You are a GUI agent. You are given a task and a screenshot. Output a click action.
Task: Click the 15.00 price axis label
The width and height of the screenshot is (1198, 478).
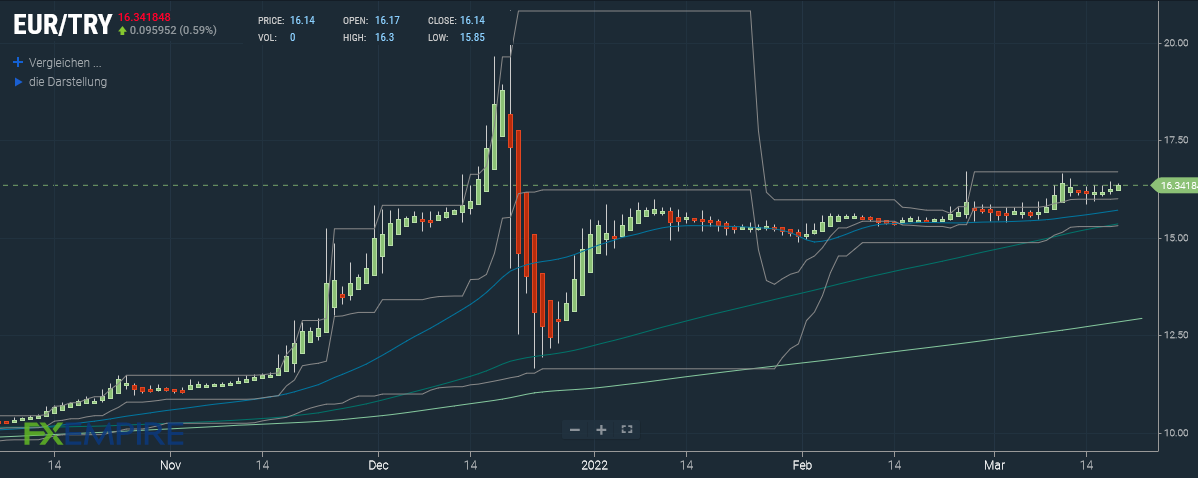click(1176, 238)
